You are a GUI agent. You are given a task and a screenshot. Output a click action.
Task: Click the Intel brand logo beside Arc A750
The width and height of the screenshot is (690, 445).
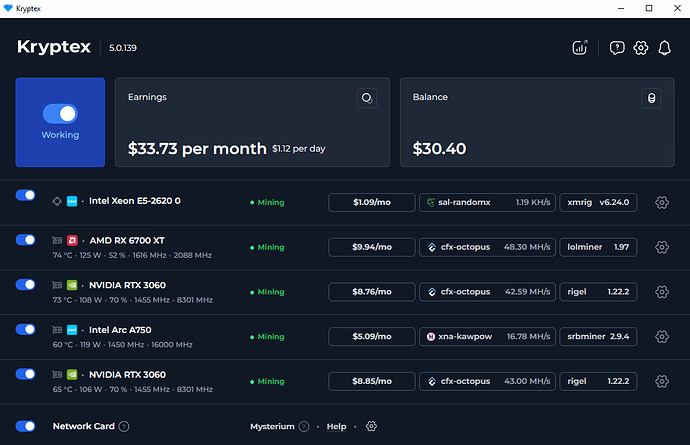tap(72, 330)
